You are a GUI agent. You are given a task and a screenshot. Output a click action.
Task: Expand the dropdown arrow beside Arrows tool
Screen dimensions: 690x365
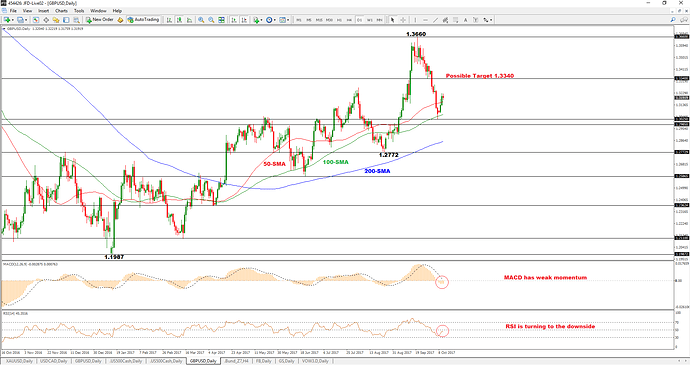click(x=491, y=20)
